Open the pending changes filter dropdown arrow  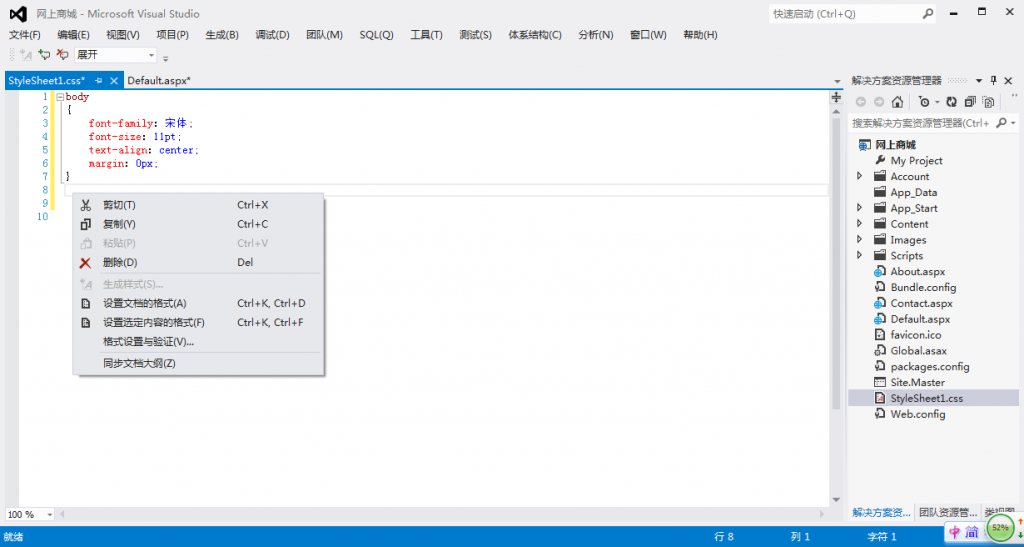click(937, 102)
